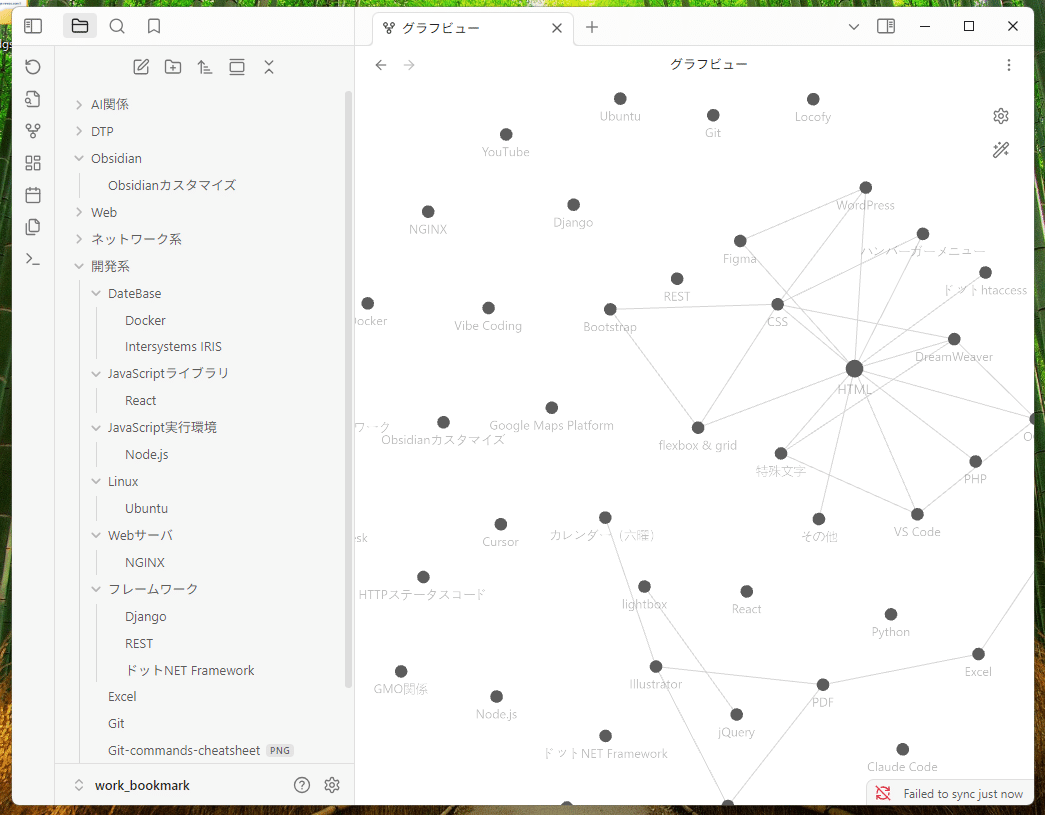The image size is (1045, 815).
Task: Navigate back with the left arrow
Action: click(381, 65)
